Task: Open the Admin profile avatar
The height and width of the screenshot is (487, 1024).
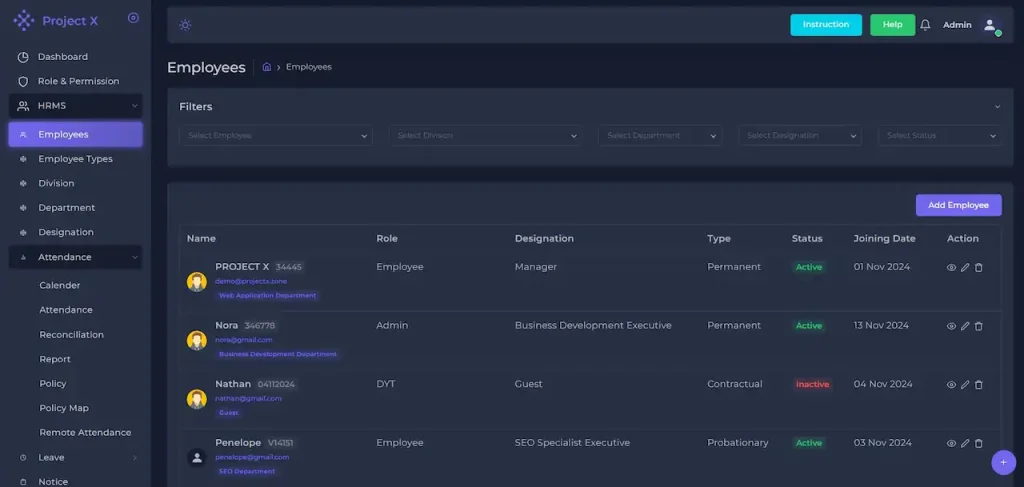Action: click(990, 25)
